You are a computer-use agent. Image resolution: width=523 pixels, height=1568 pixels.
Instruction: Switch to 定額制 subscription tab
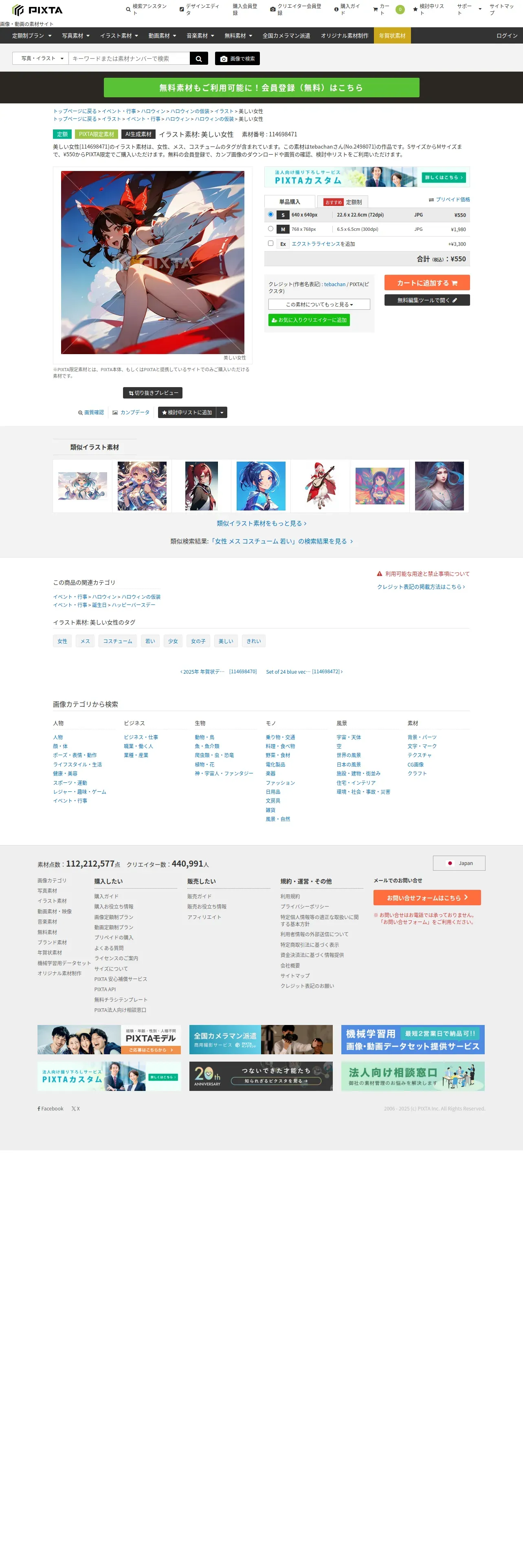[343, 201]
